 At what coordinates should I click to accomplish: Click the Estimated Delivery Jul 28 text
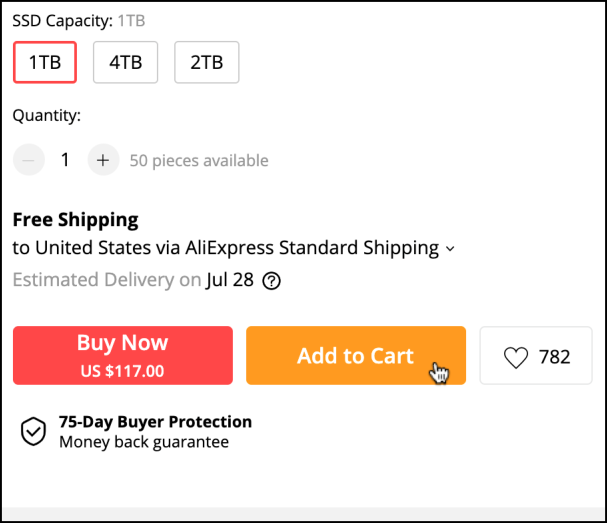pos(134,280)
